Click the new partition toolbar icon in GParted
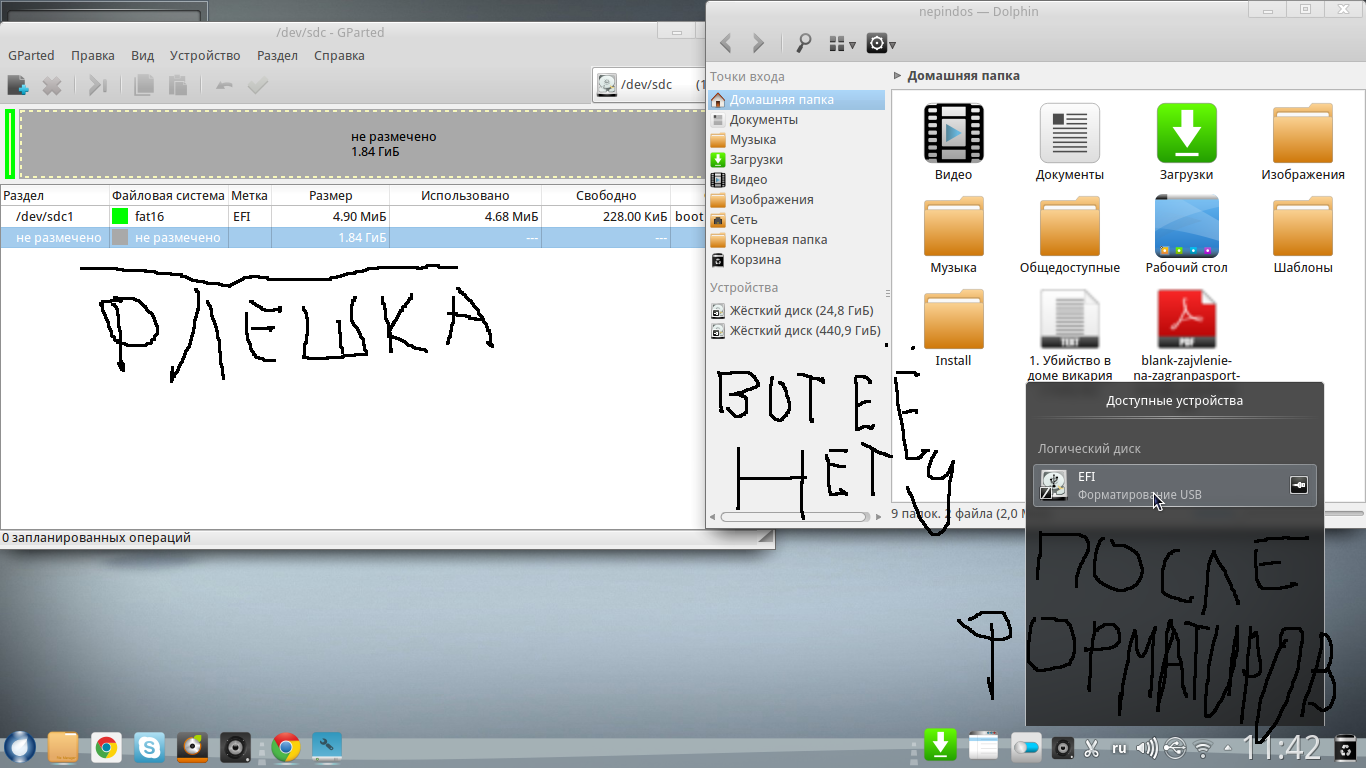Screen dimensions: 1366x768 tap(17, 86)
